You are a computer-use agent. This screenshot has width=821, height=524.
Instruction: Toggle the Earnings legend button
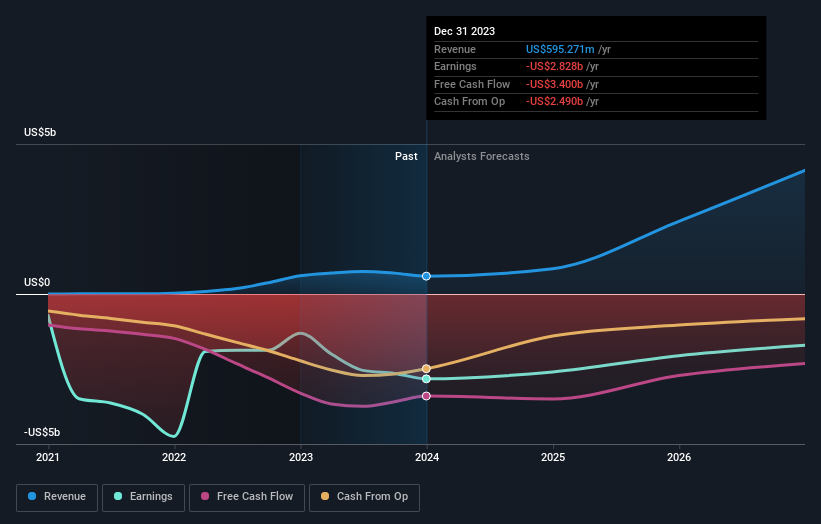[x=143, y=497]
